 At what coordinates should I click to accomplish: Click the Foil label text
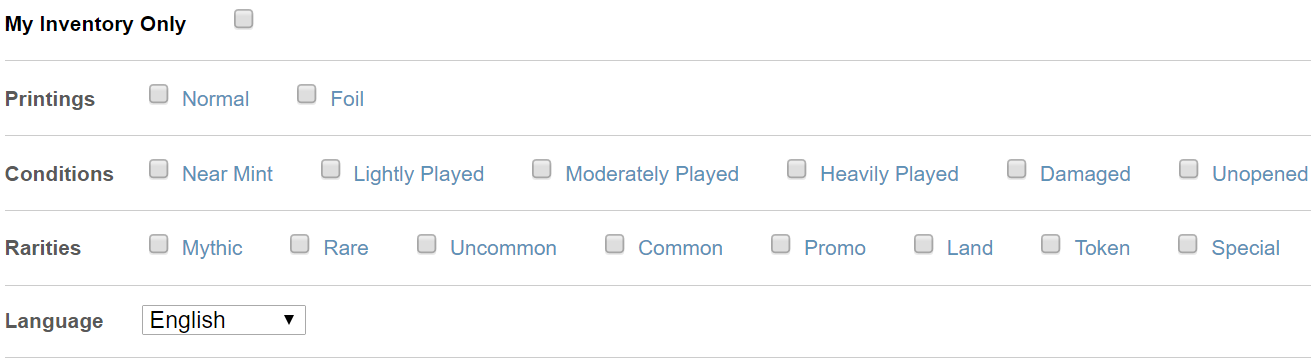pyautogui.click(x=347, y=99)
